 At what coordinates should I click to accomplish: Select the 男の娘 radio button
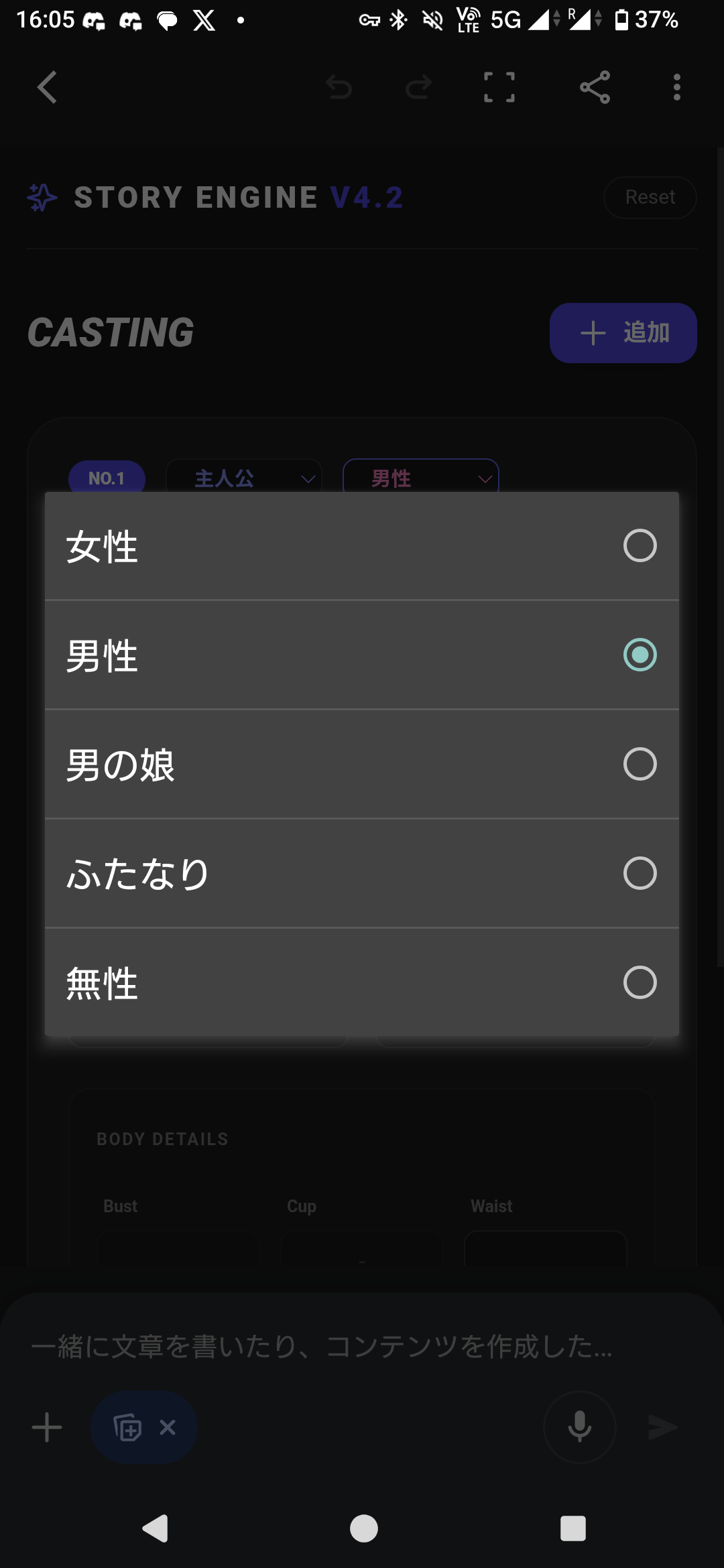pos(640,764)
